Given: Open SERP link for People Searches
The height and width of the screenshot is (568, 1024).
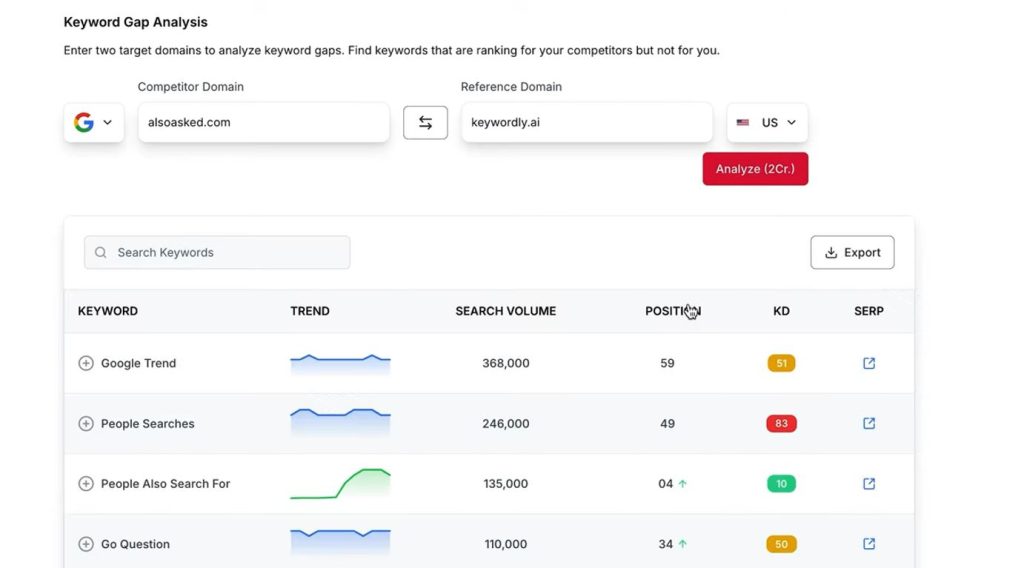Looking at the screenshot, I should click(x=868, y=423).
